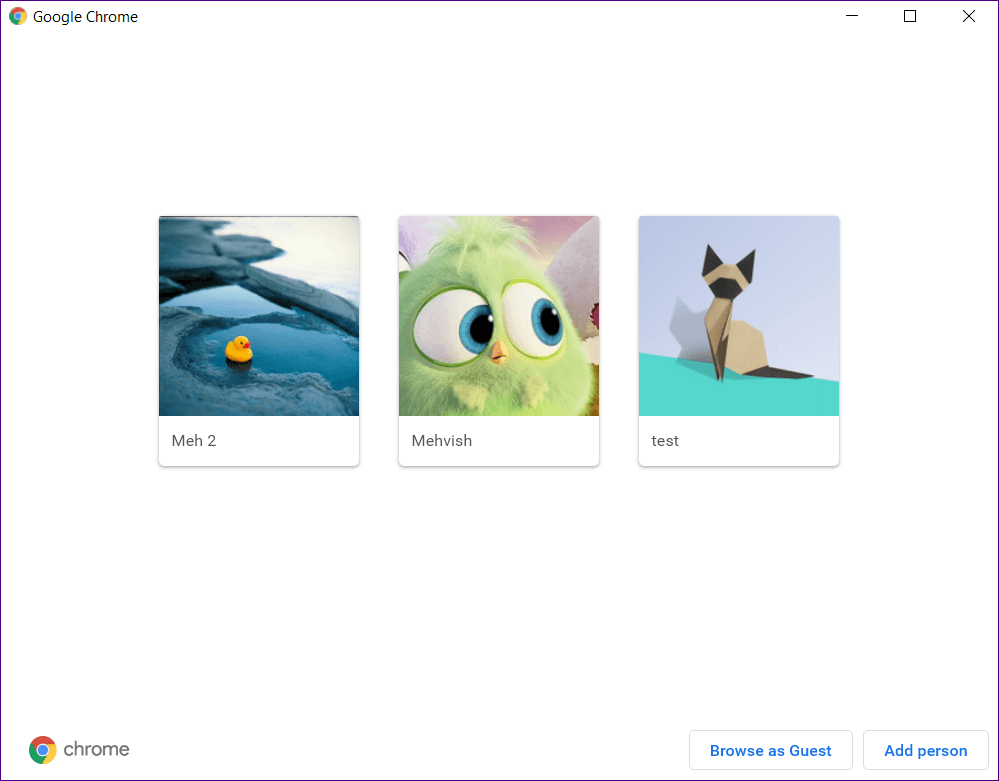The image size is (999, 781).
Task: Close the Google Chrome profile window
Action: point(968,17)
